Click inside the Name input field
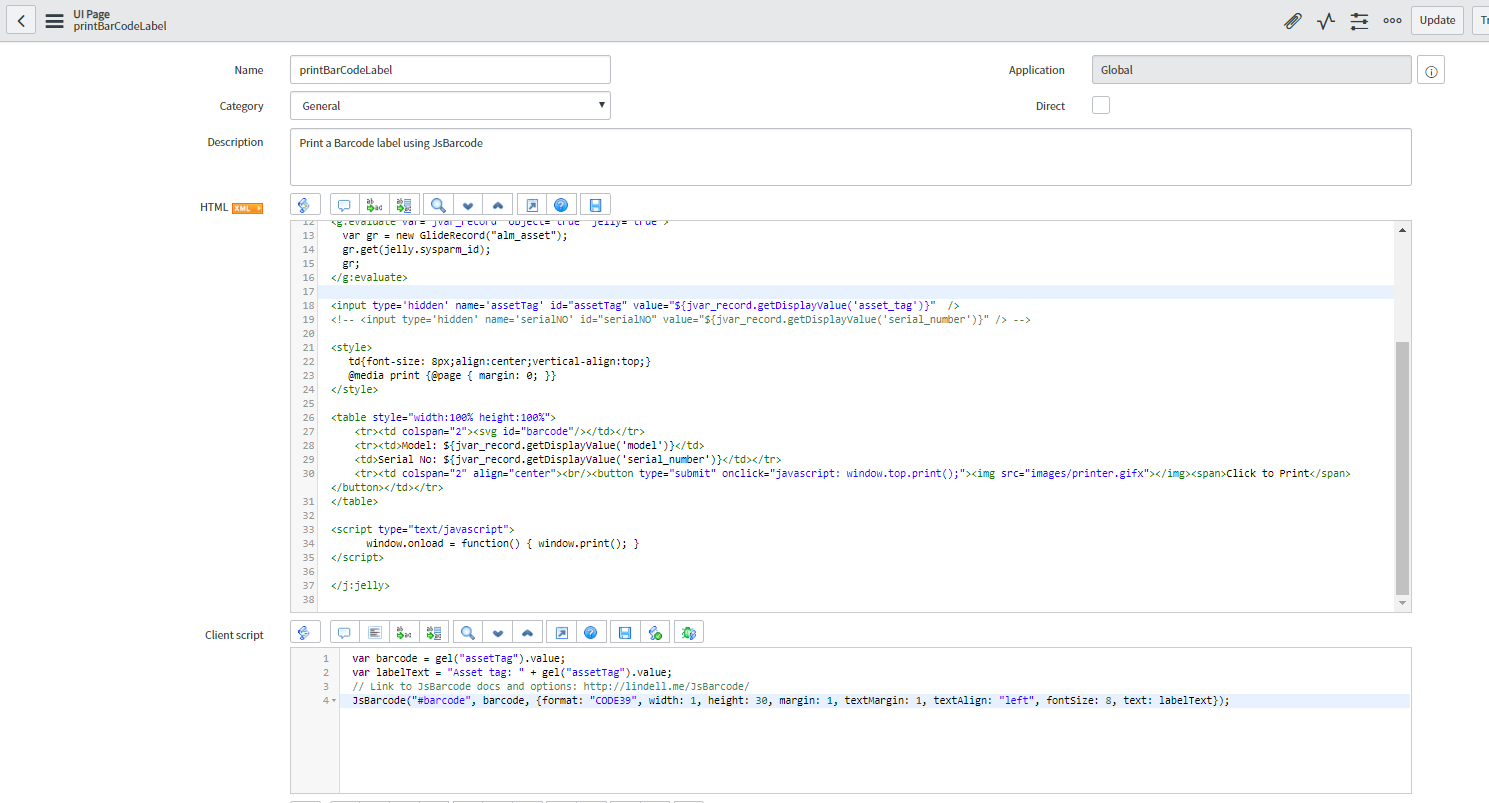The width and height of the screenshot is (1489, 803). [449, 69]
